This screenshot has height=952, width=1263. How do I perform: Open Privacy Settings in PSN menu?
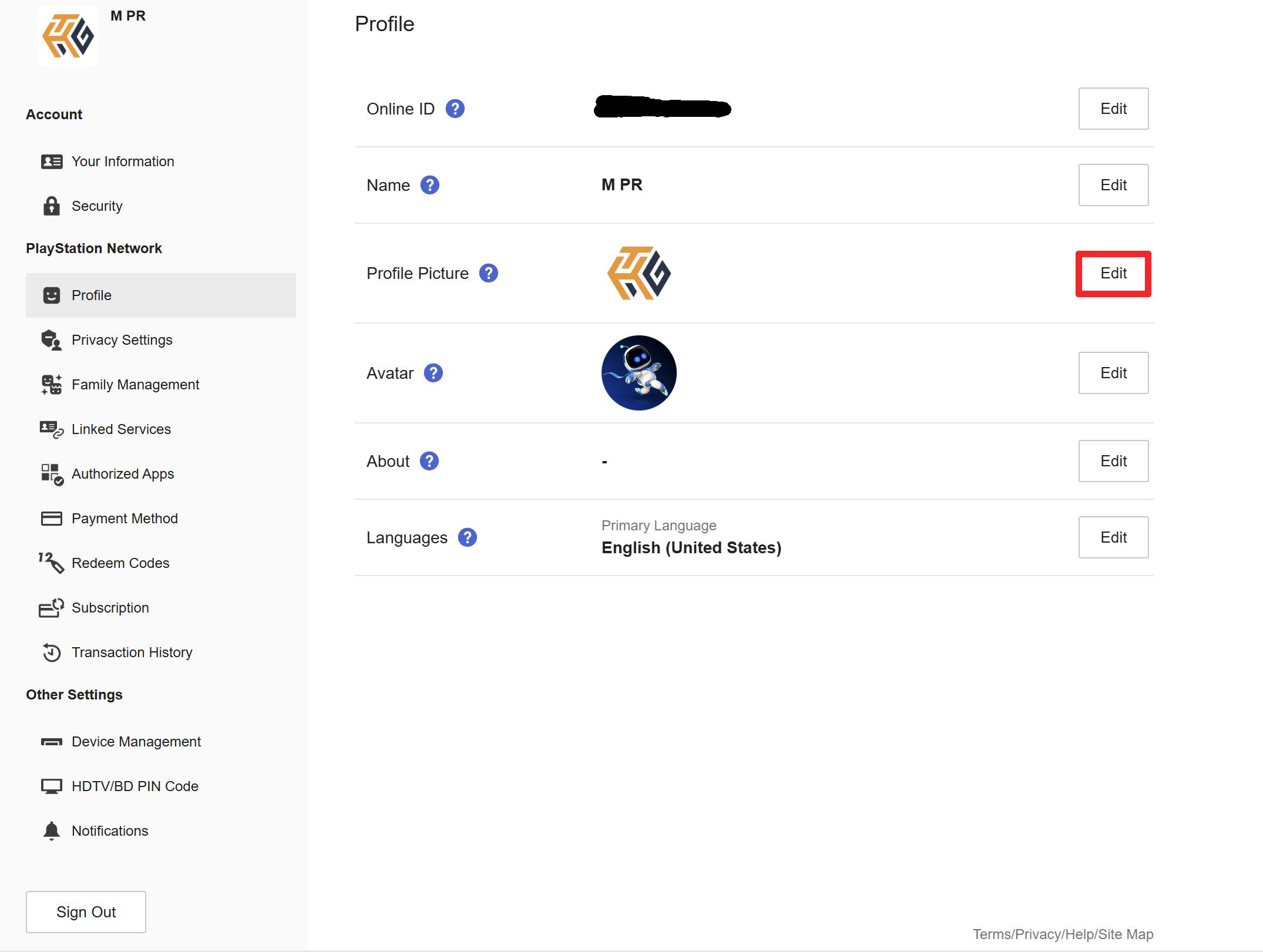[x=122, y=339]
